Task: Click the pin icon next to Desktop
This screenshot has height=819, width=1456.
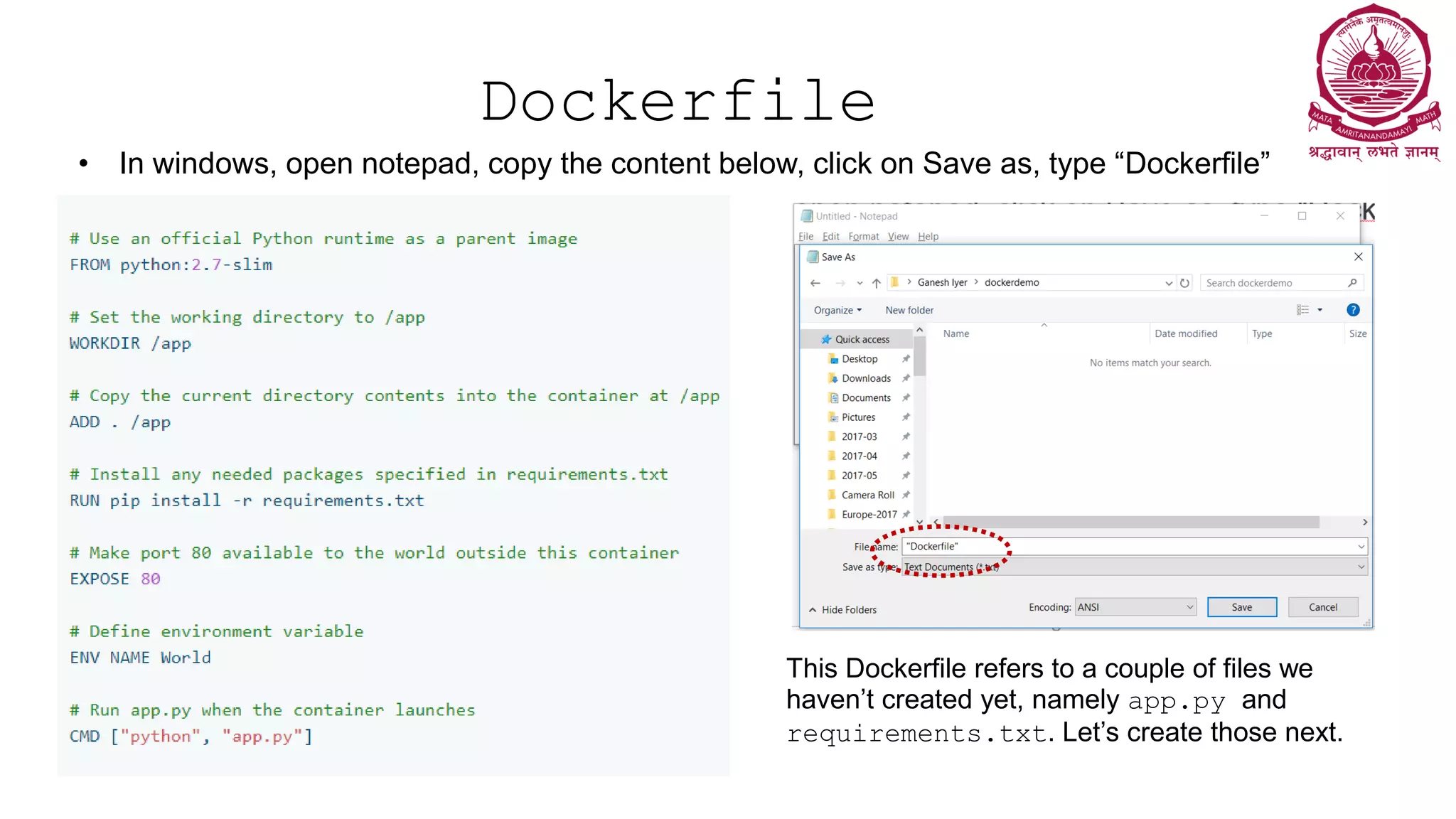Action: [906, 359]
